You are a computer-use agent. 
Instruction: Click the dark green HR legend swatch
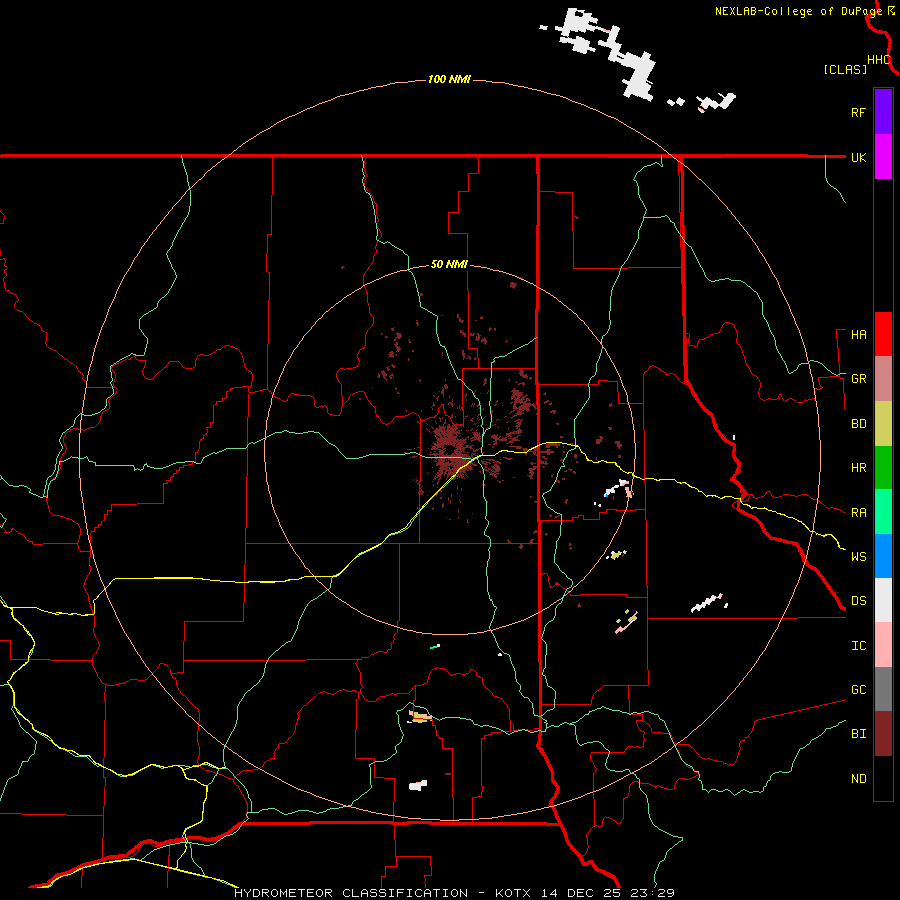[x=883, y=468]
